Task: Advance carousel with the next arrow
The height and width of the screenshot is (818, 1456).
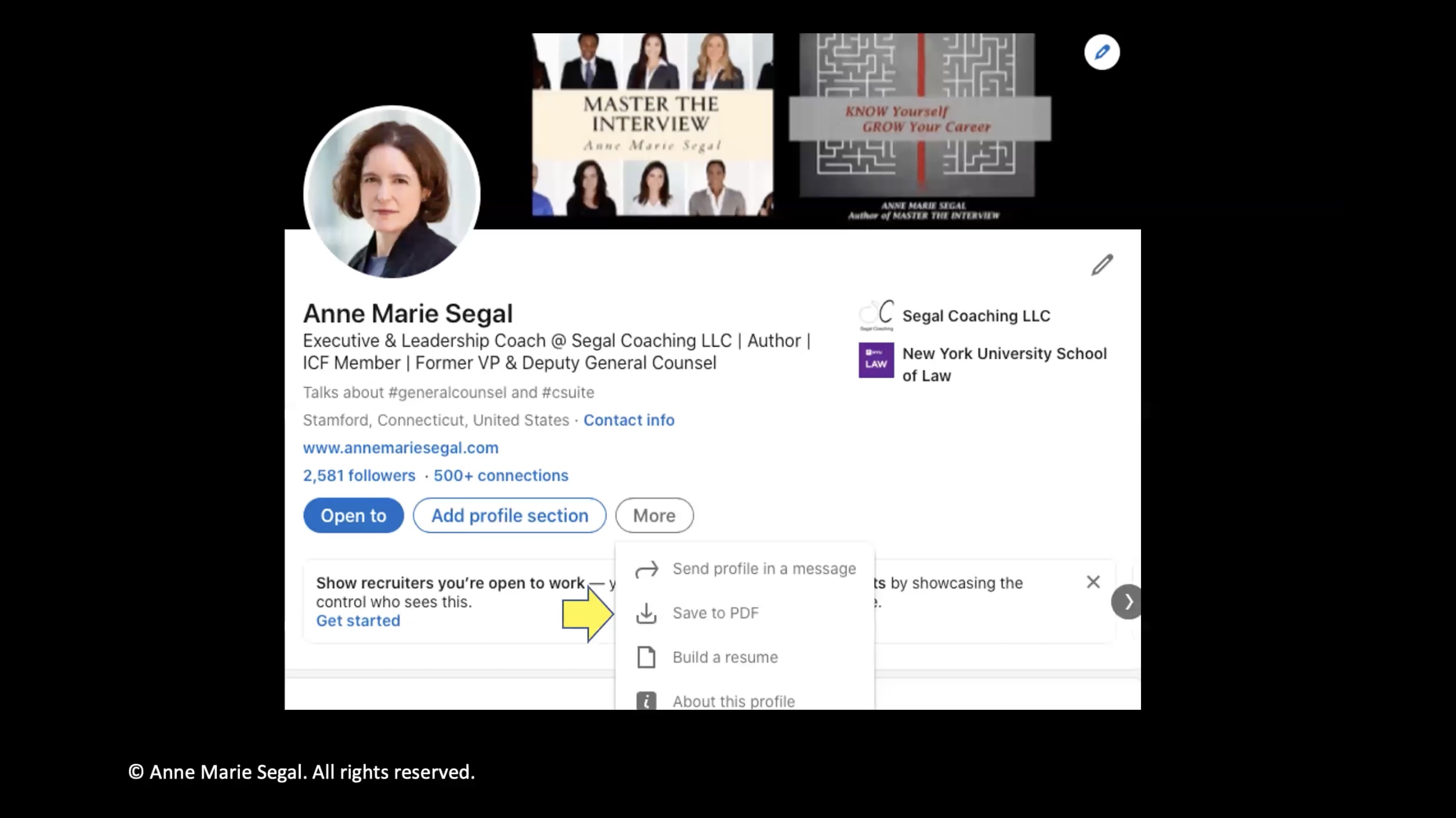Action: [1128, 602]
